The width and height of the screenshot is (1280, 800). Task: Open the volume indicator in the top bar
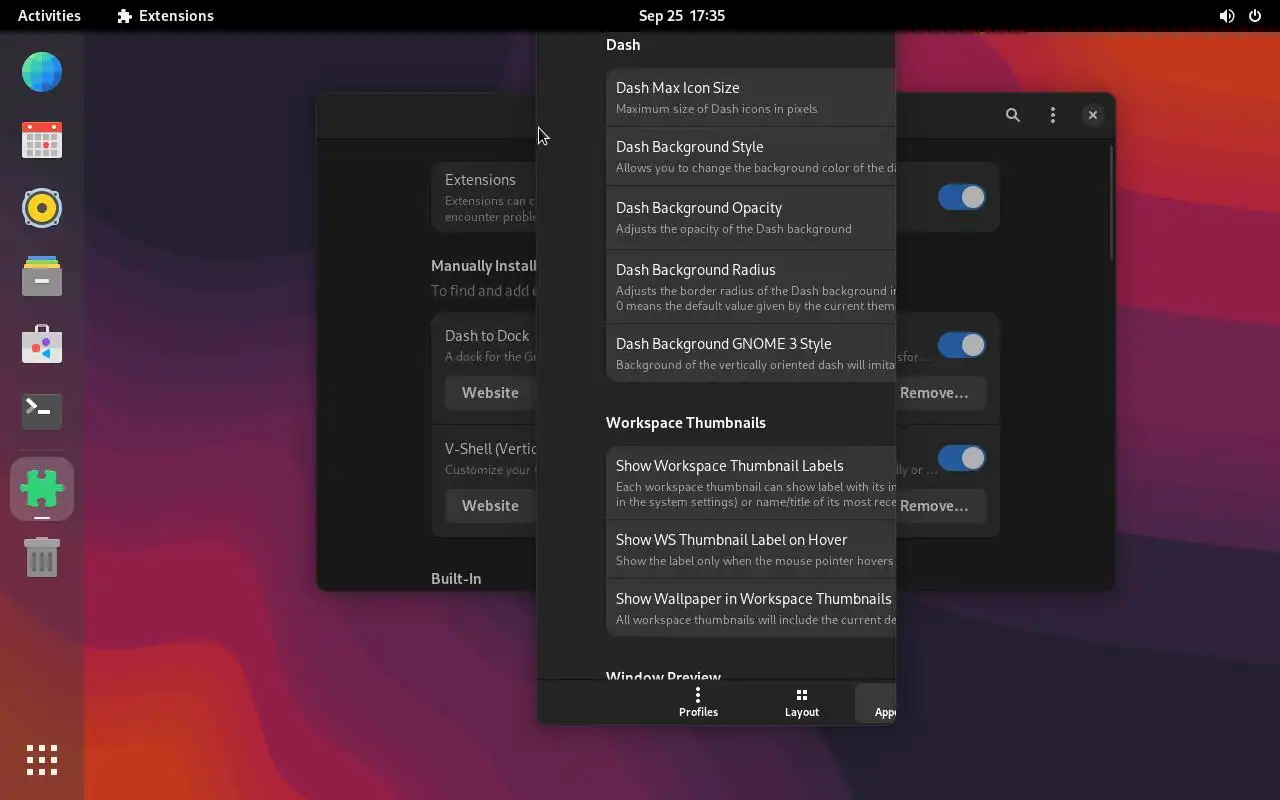click(1227, 16)
